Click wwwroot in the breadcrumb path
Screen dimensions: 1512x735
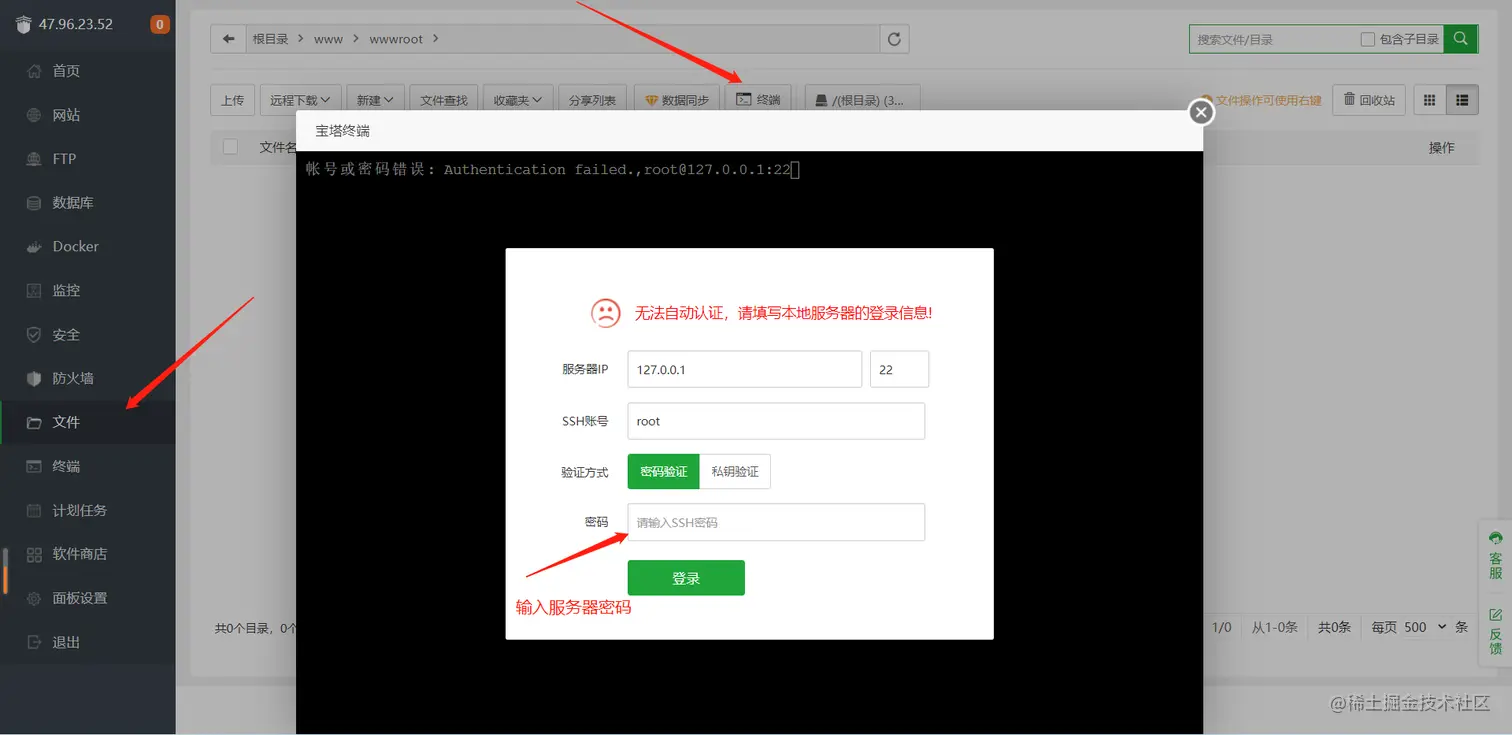click(396, 39)
